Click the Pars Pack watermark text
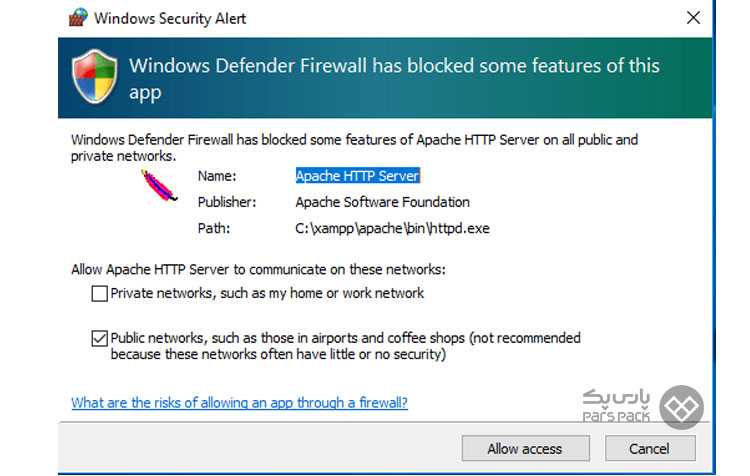The width and height of the screenshot is (750, 476). [x=616, y=406]
